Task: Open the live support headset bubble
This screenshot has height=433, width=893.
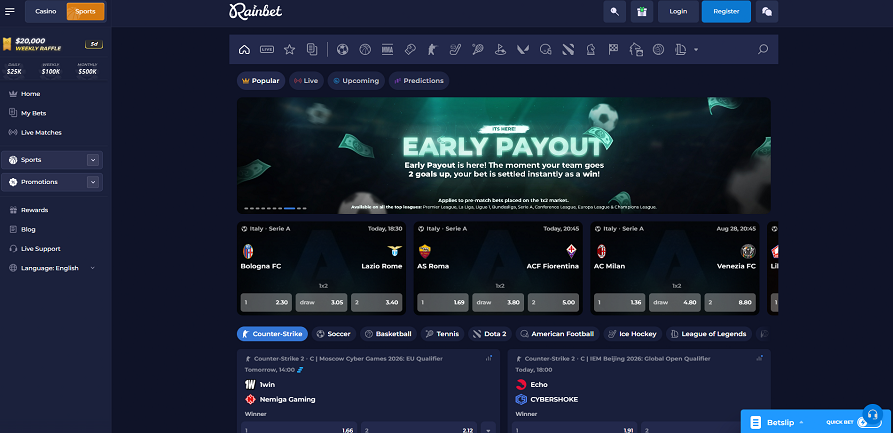Action: coord(872,414)
